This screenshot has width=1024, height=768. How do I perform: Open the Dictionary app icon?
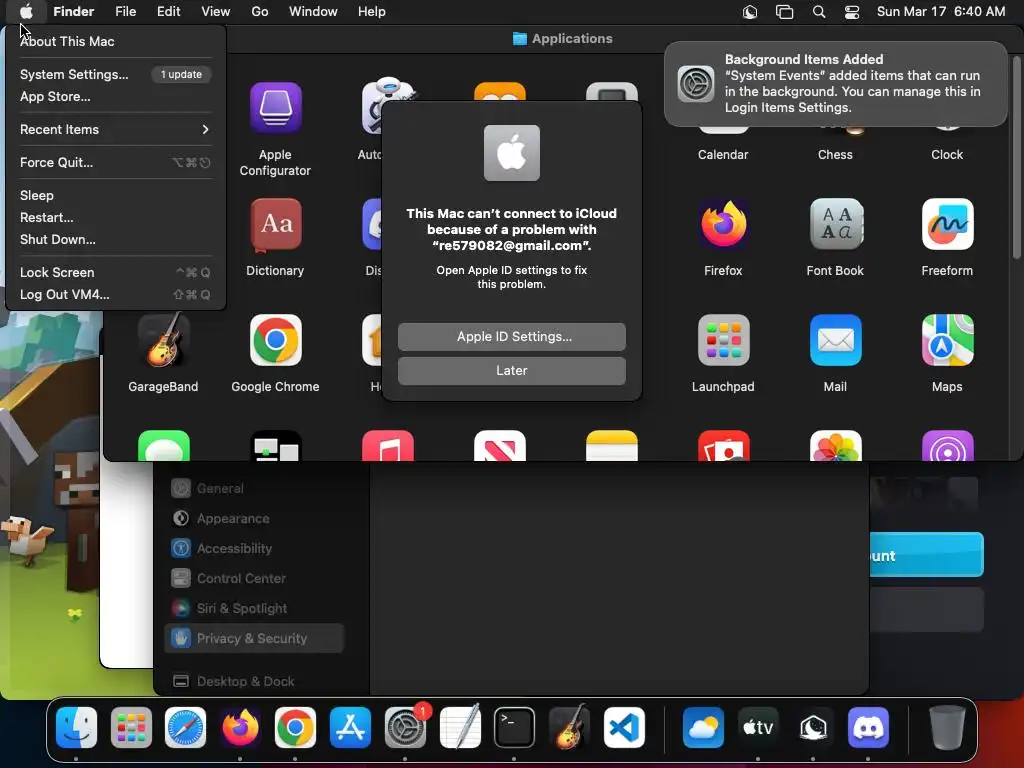(275, 224)
